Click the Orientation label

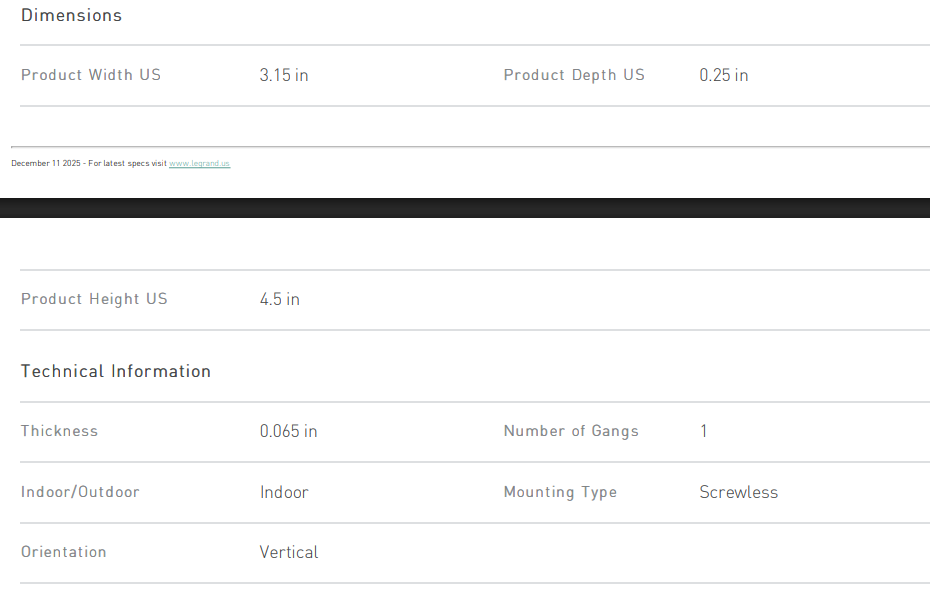point(64,552)
